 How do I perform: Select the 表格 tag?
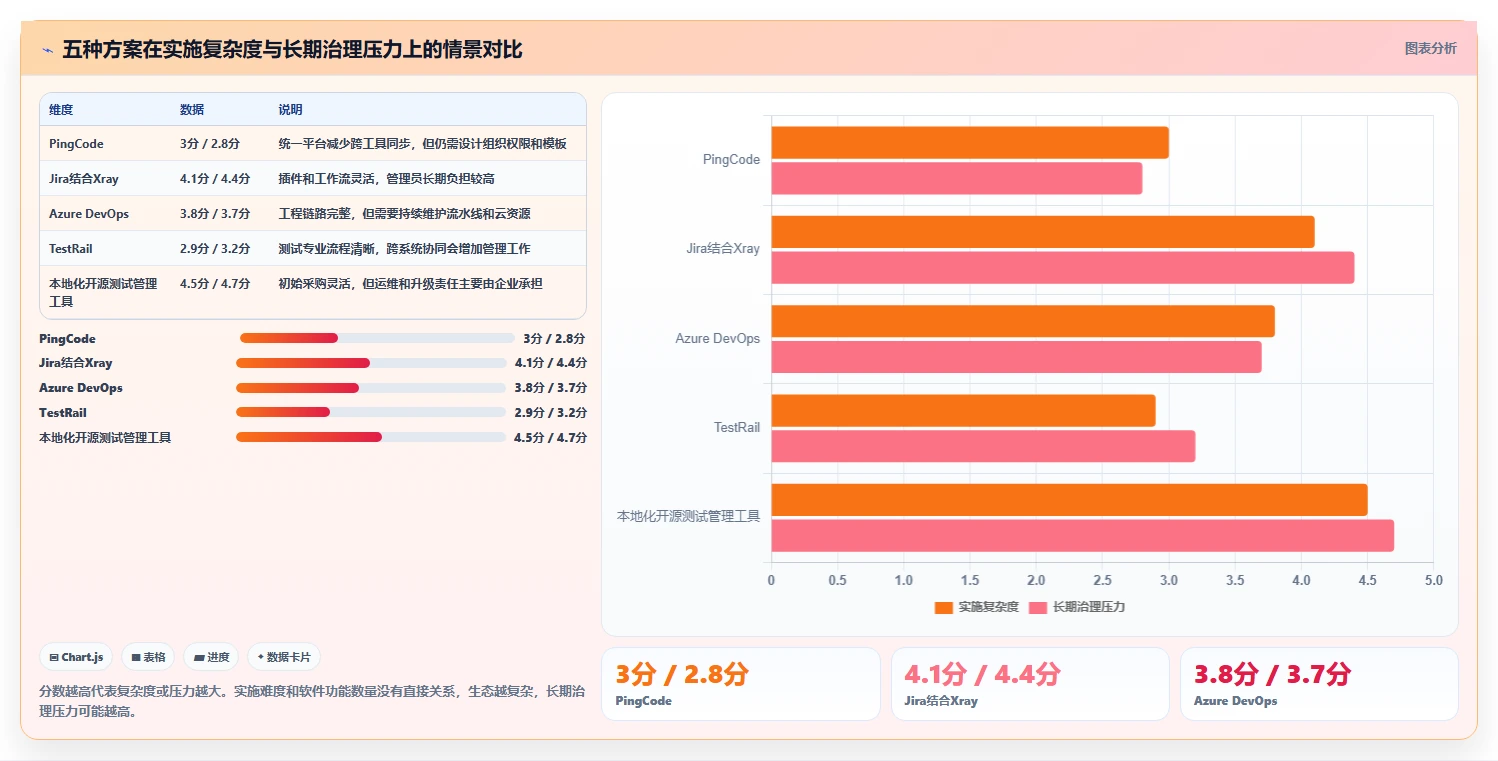[x=148, y=657]
